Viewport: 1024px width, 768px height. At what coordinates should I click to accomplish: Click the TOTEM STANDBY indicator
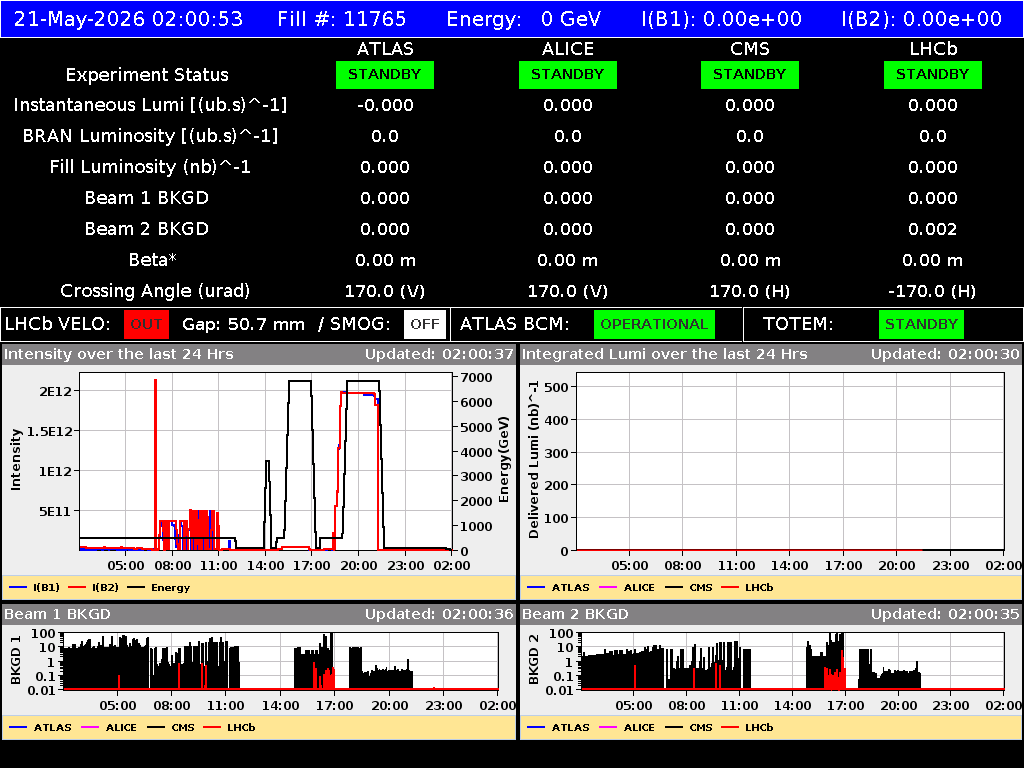pyautogui.click(x=921, y=324)
